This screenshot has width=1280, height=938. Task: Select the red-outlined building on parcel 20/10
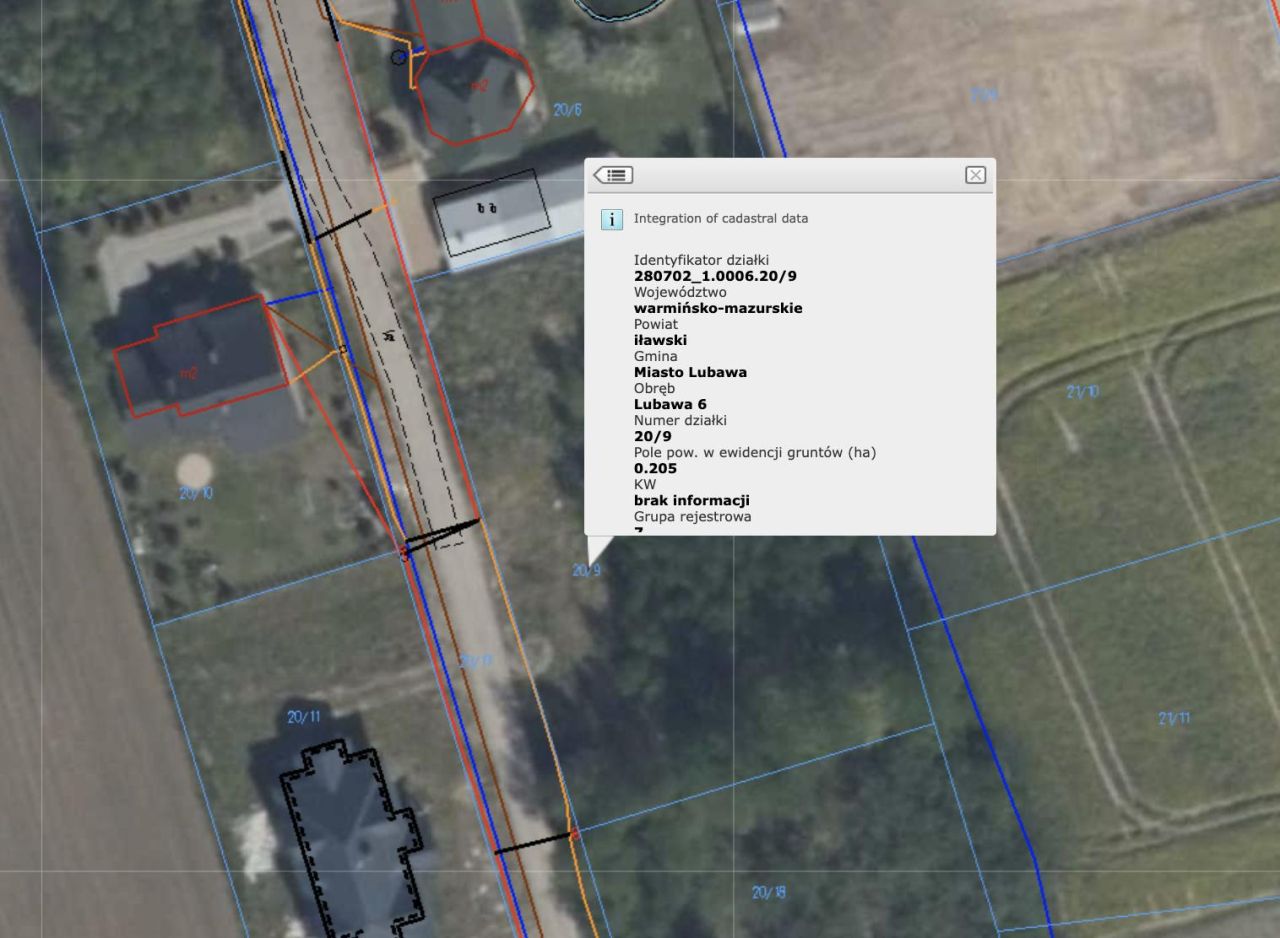(x=202, y=355)
